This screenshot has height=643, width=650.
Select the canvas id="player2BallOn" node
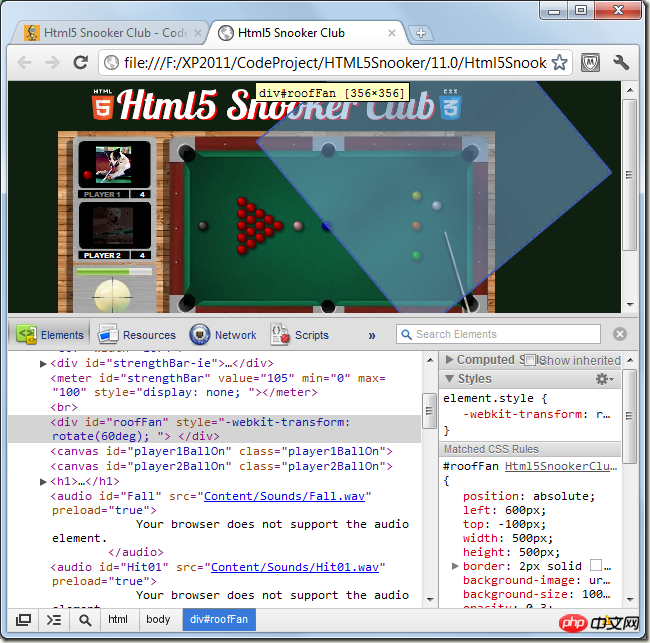221,466
